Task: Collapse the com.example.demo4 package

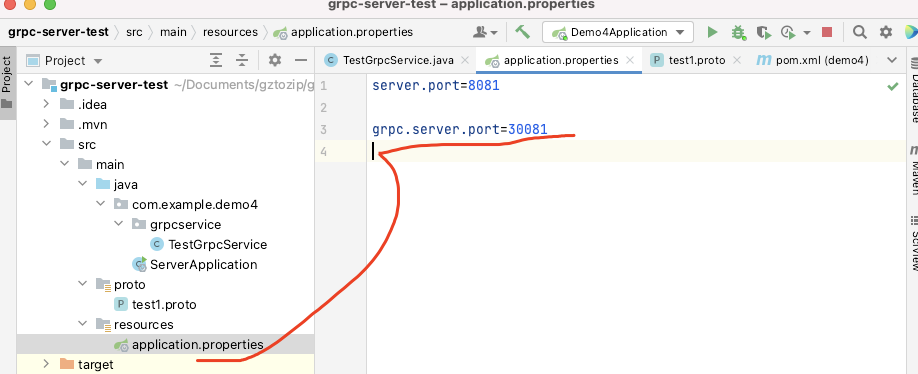Action: point(100,204)
